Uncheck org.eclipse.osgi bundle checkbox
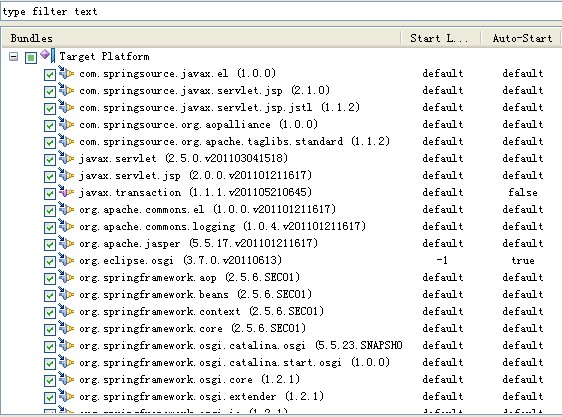The height and width of the screenshot is (417, 562). coord(49,262)
